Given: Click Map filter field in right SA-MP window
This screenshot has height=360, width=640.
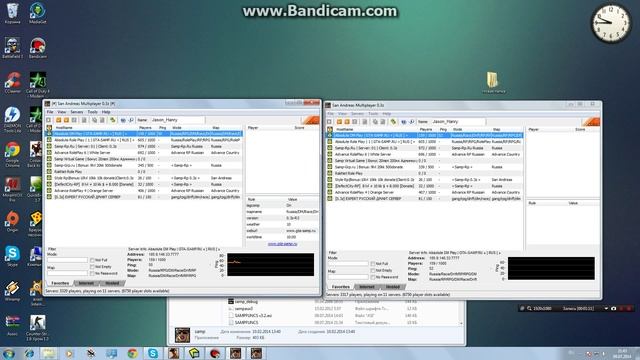Looking at the screenshot, I should point(348,277).
